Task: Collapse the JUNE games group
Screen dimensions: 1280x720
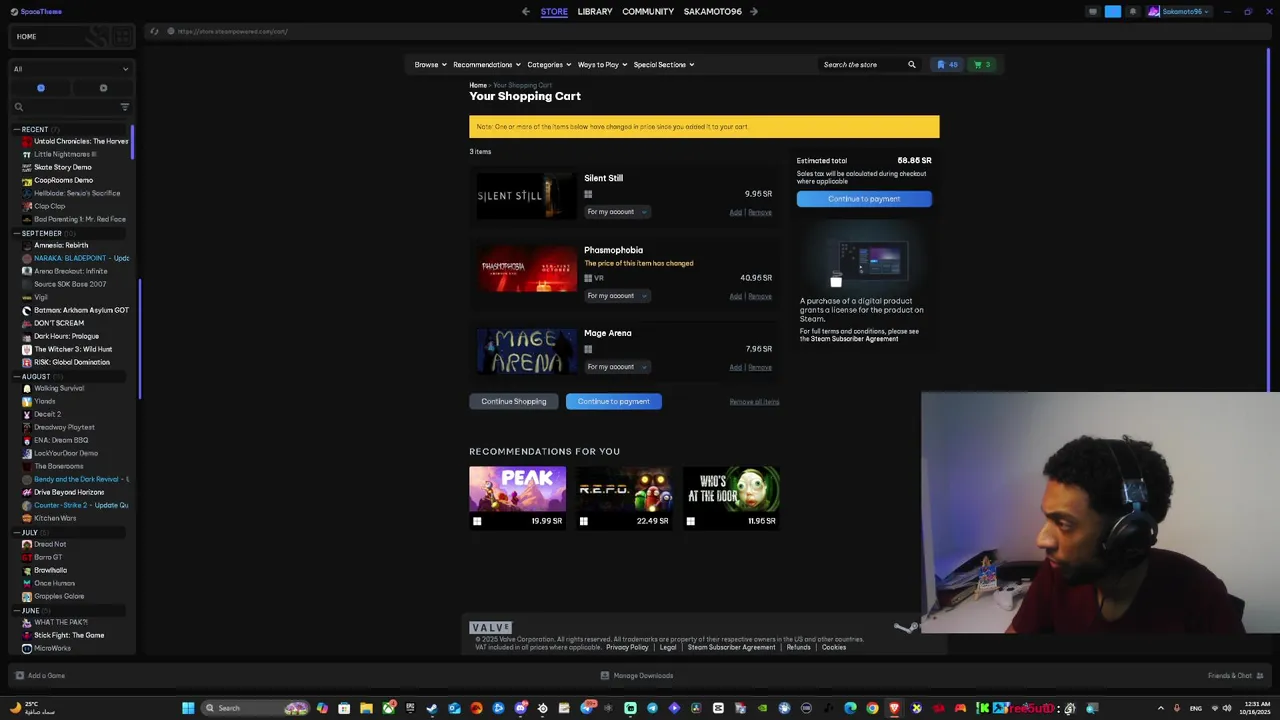Action: 17,610
